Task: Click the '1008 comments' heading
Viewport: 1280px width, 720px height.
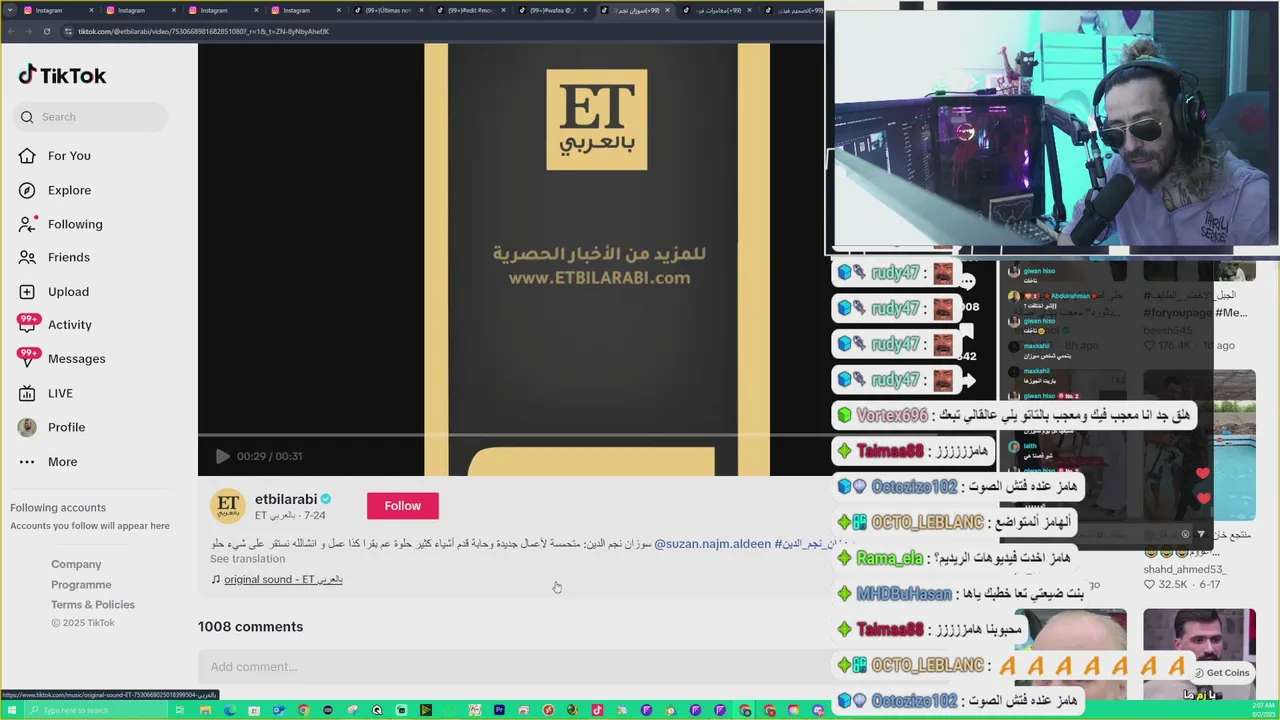Action: click(250, 627)
